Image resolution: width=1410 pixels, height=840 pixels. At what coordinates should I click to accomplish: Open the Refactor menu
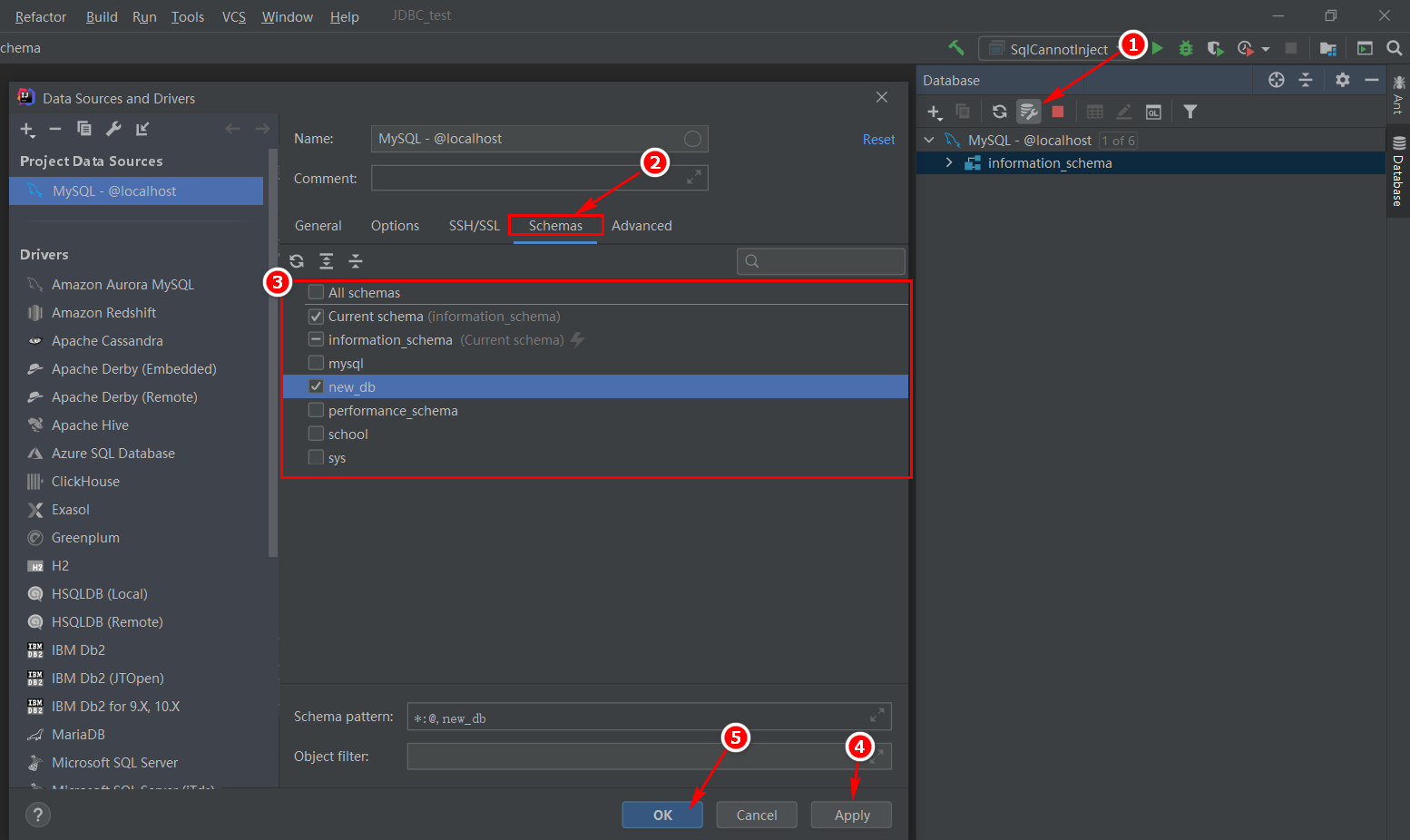coord(41,16)
